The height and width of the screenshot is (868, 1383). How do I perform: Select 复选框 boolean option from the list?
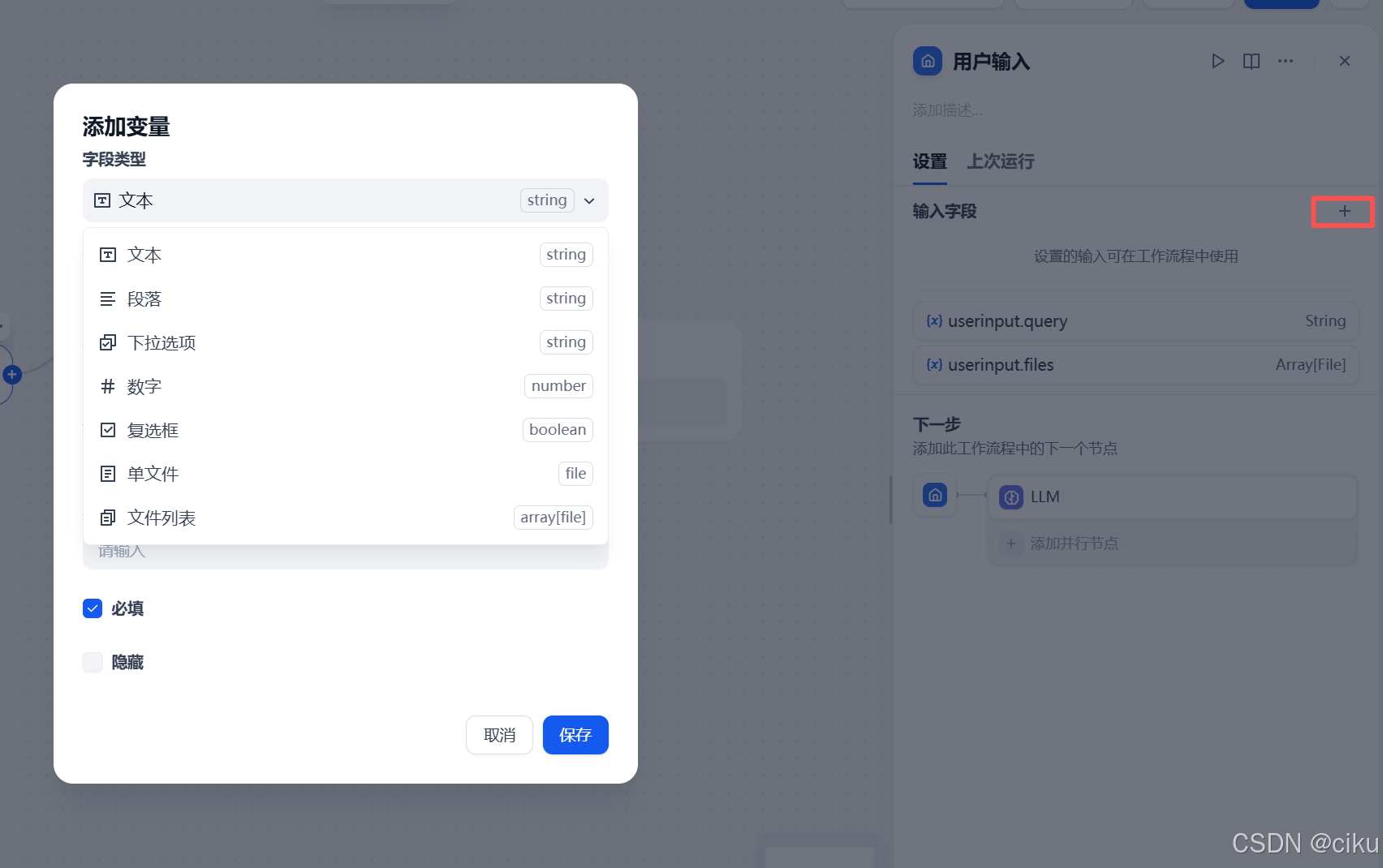click(346, 430)
